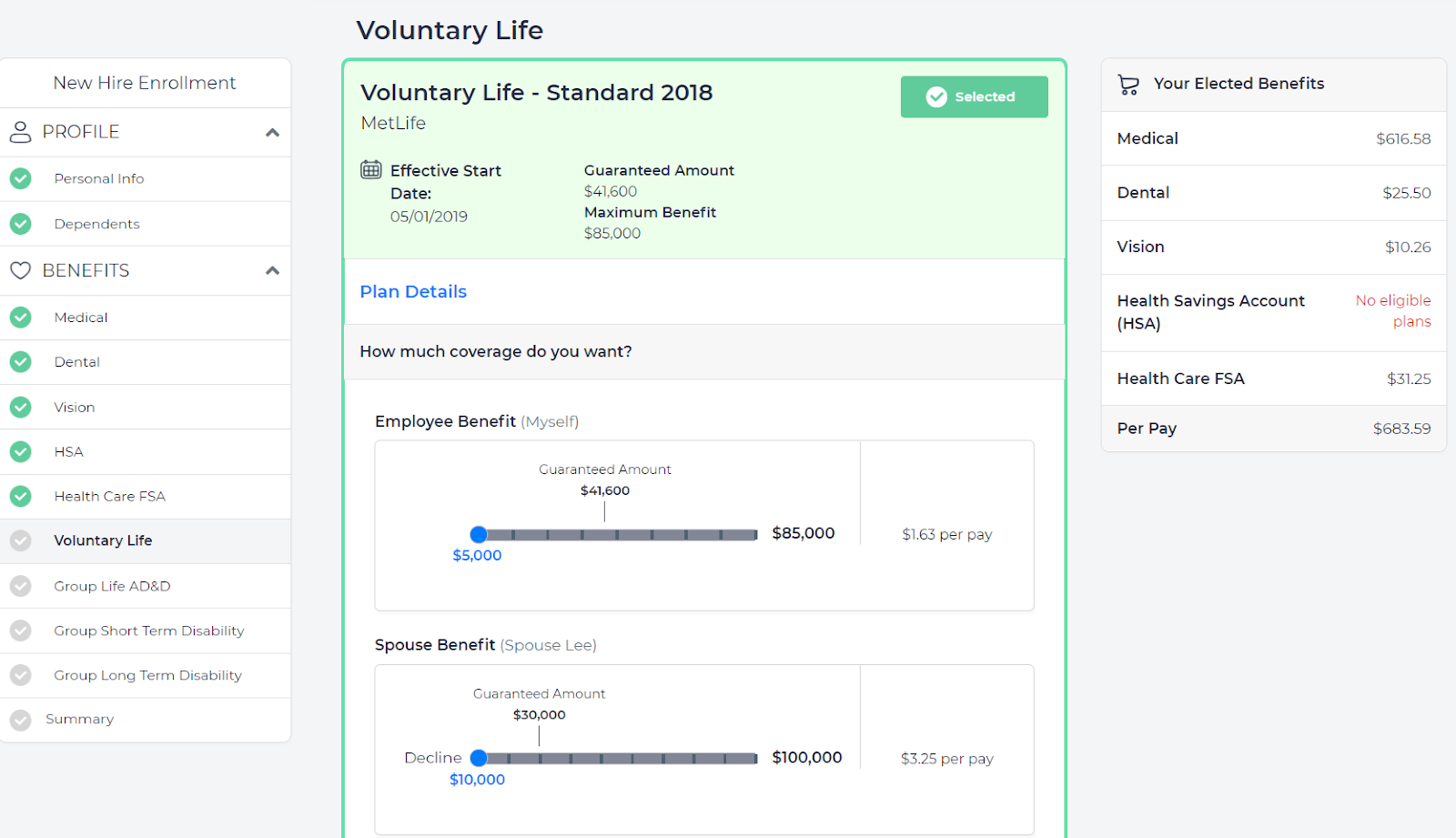Navigate to the Dependents section
The width and height of the screenshot is (1456, 838).
tap(96, 223)
